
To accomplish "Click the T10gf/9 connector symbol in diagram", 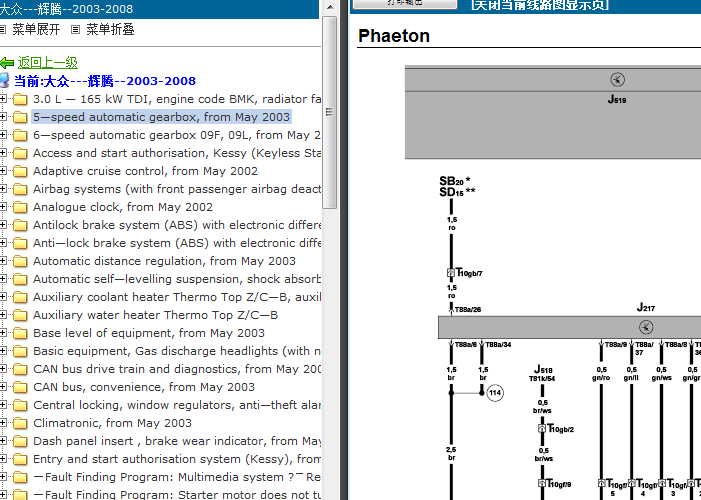I will tap(542, 483).
